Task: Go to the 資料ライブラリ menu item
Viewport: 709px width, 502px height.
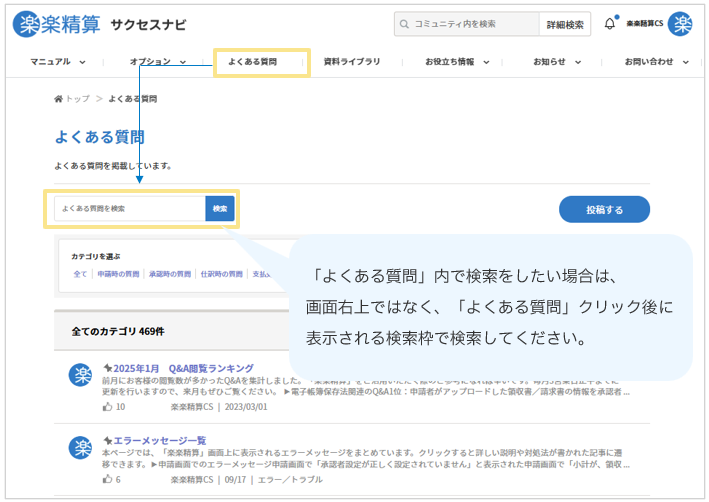Action: tap(352, 62)
